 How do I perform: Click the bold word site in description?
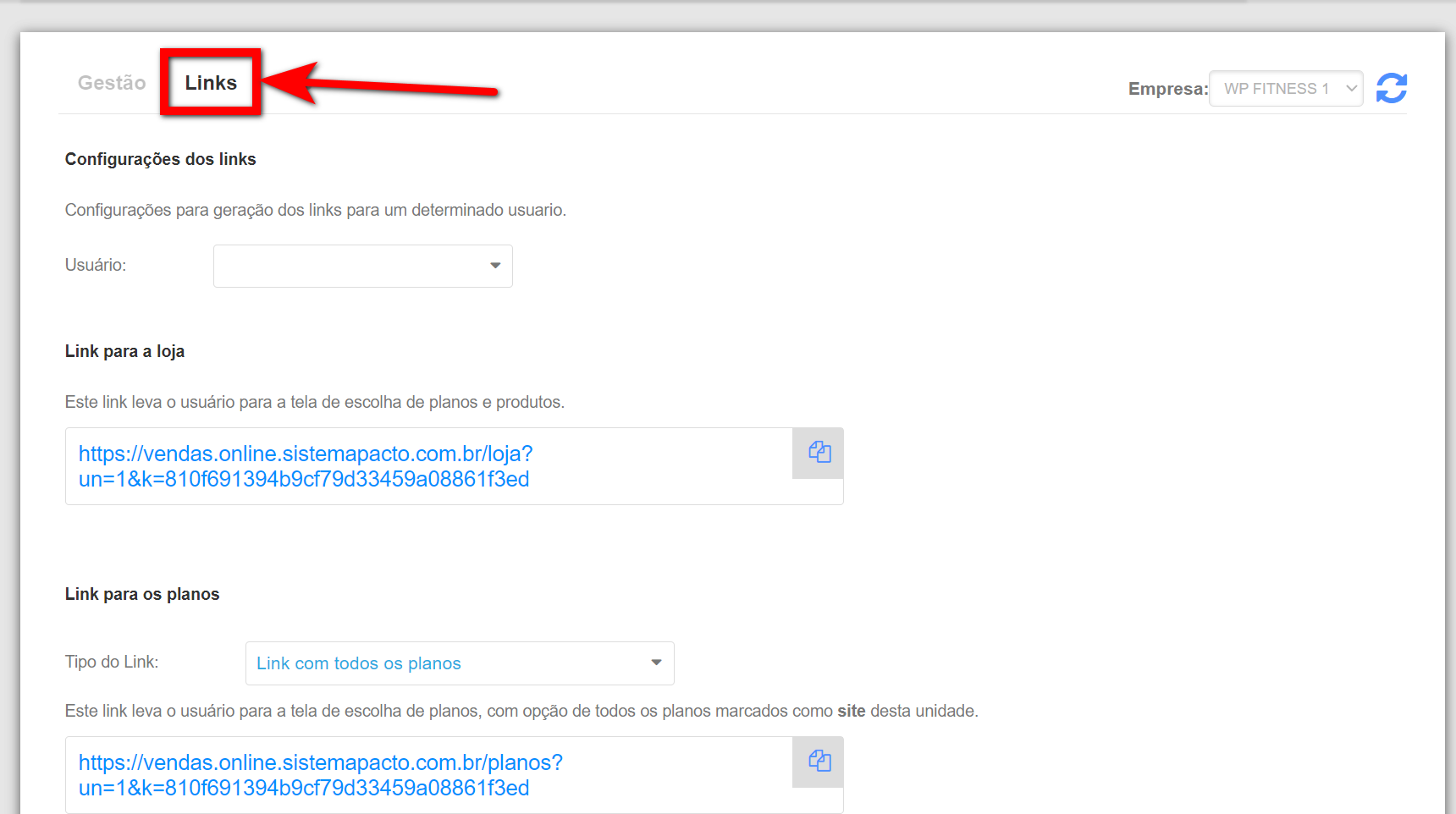[x=851, y=711]
